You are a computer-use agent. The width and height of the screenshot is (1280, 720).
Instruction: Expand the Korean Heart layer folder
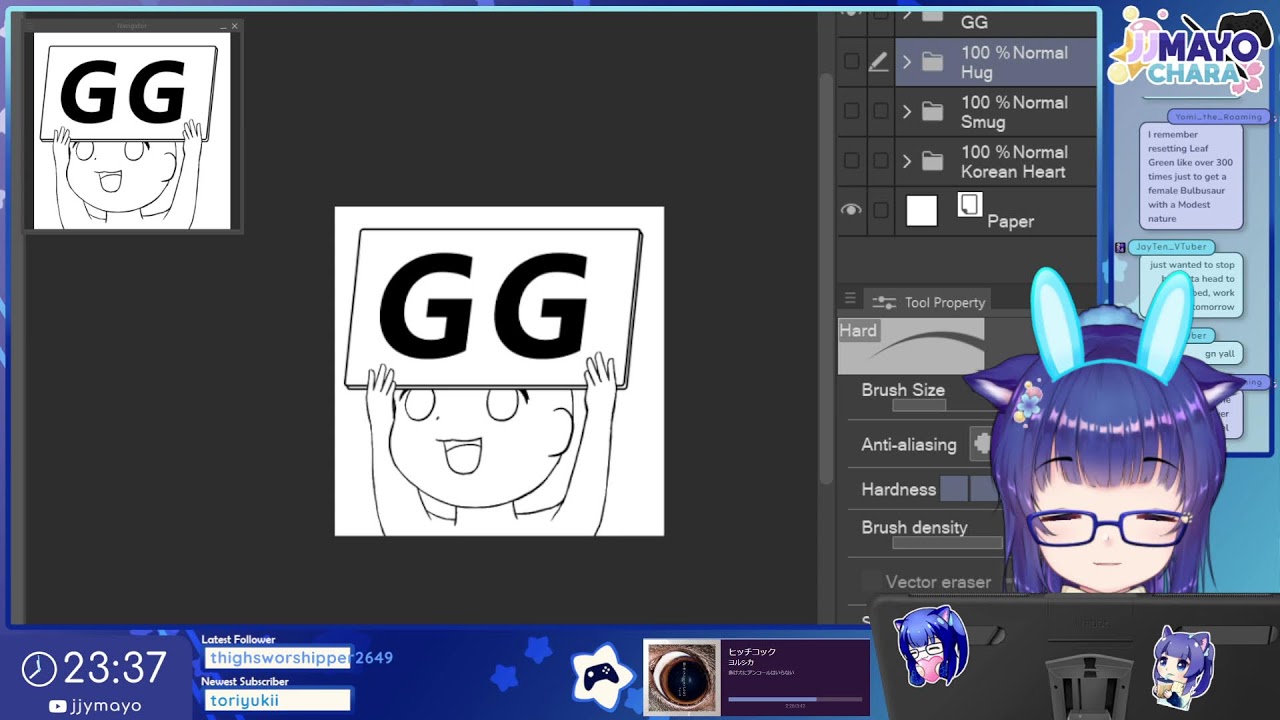click(907, 161)
